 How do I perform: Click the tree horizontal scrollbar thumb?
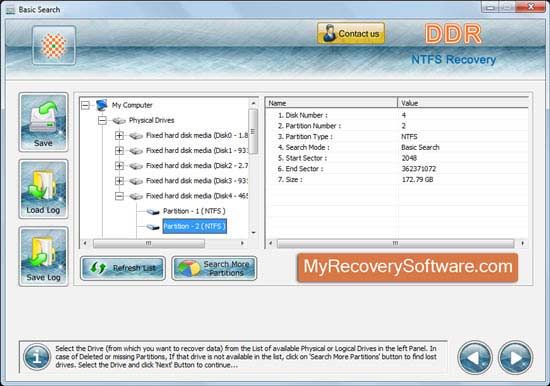[149, 243]
